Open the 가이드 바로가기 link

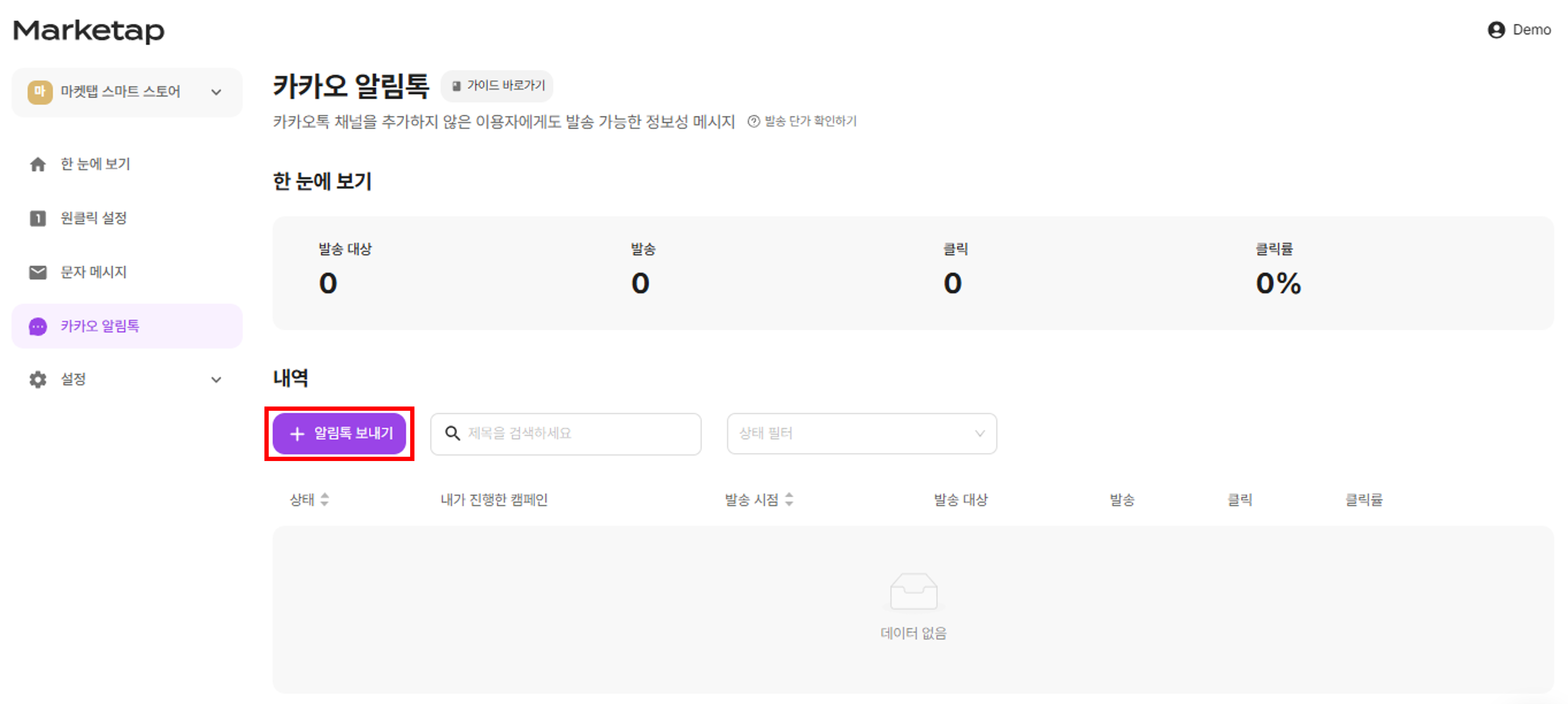[497, 86]
